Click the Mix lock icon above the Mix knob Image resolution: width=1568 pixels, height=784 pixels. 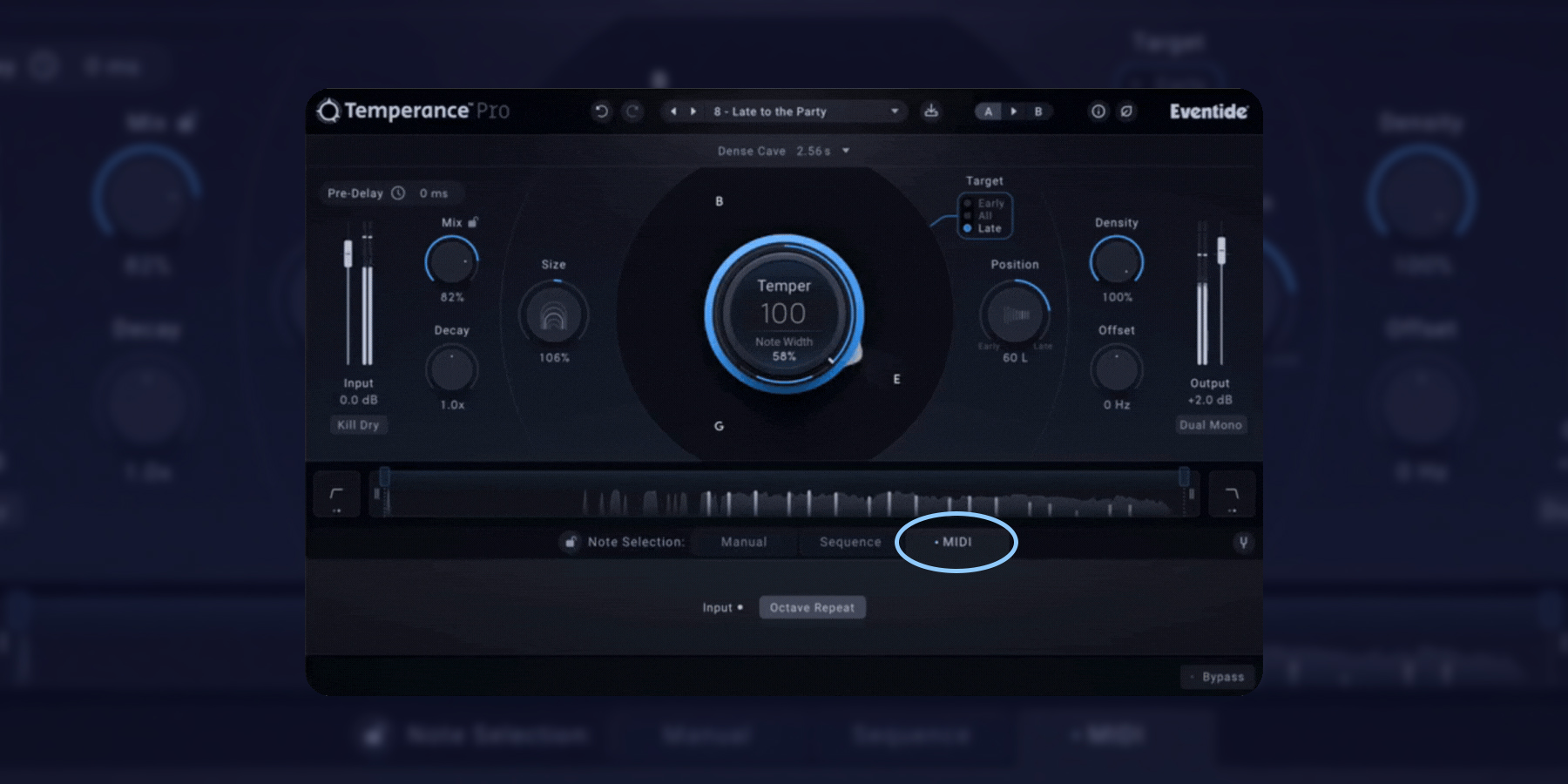tap(473, 224)
